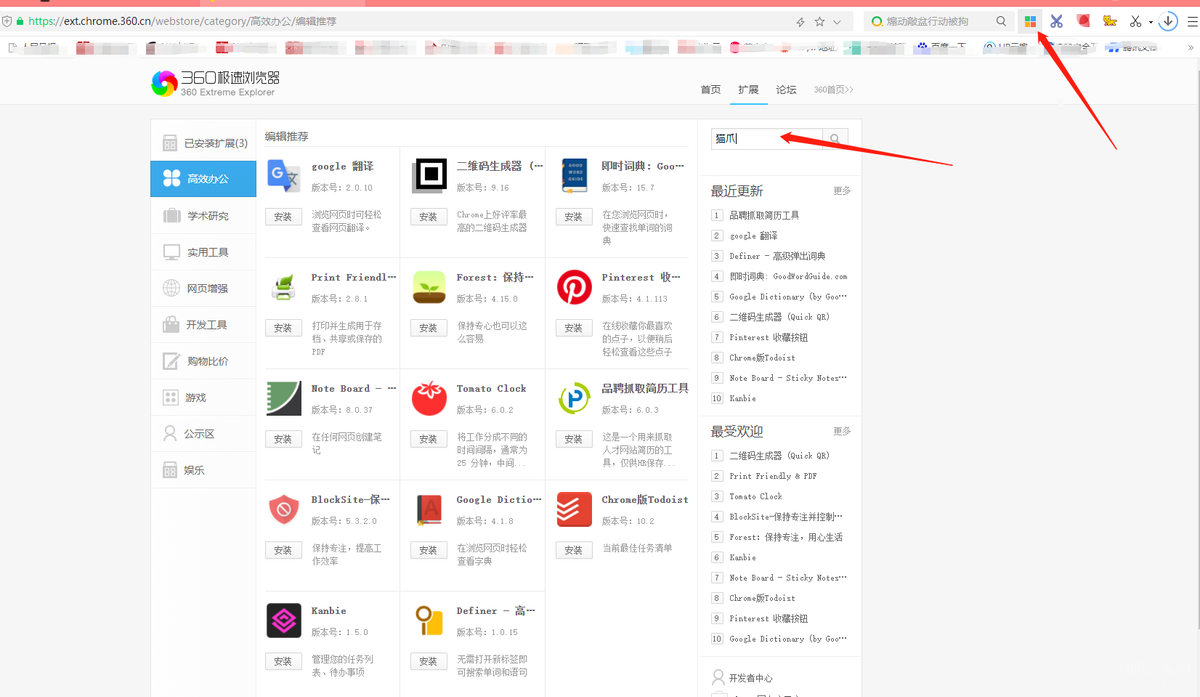1200x697 pixels.
Task: Select the 网页增强 category
Action: [204, 288]
